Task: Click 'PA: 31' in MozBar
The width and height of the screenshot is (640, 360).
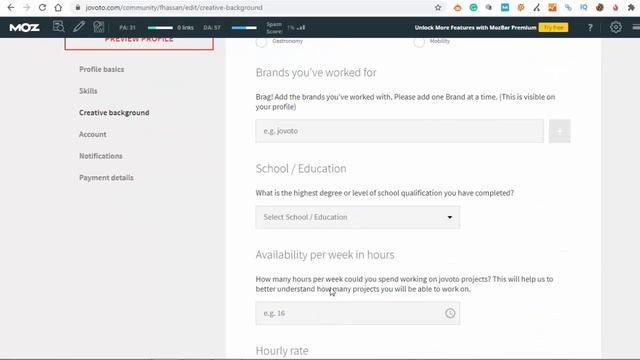Action: (x=127, y=28)
